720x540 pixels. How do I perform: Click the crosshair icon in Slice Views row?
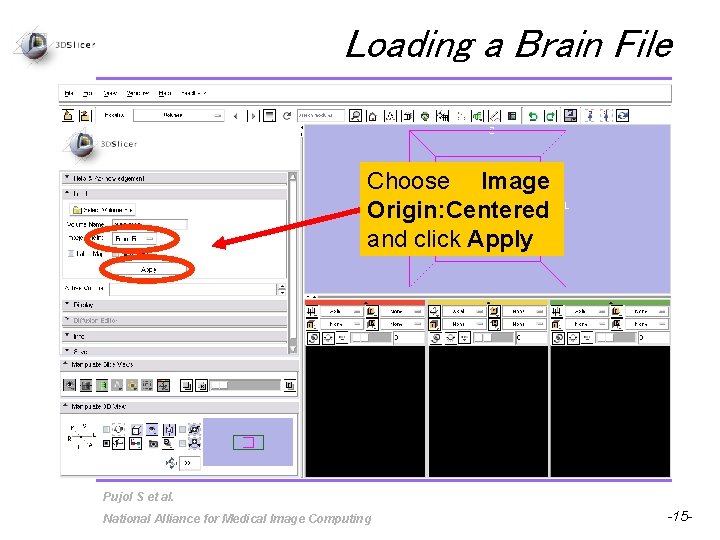(x=163, y=385)
